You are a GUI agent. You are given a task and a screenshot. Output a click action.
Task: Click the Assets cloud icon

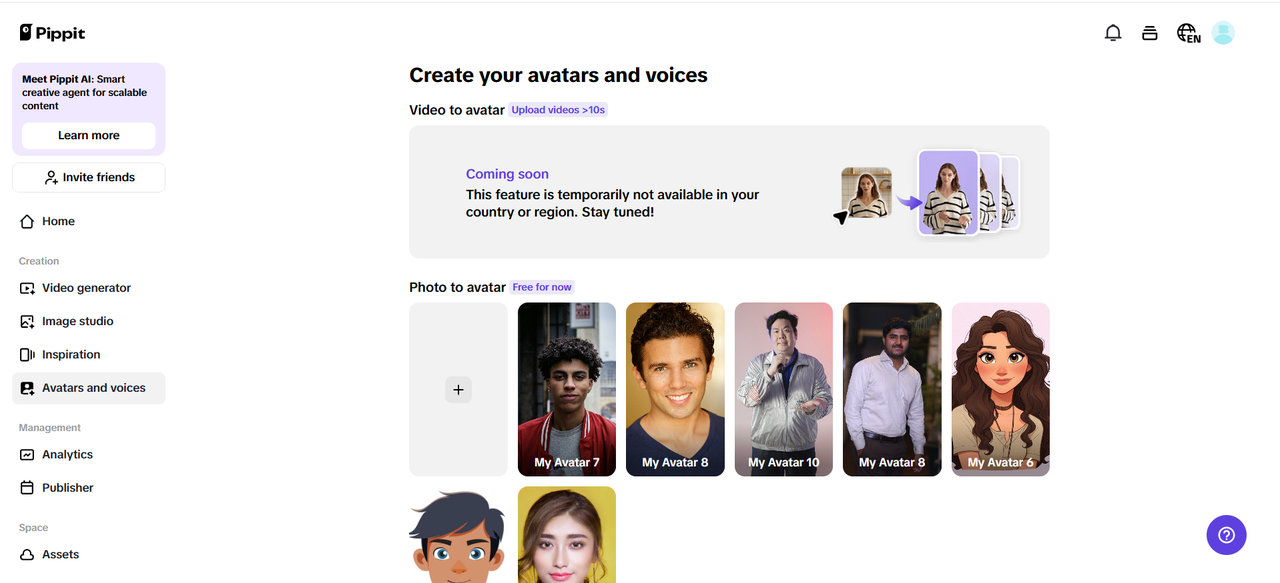point(27,554)
